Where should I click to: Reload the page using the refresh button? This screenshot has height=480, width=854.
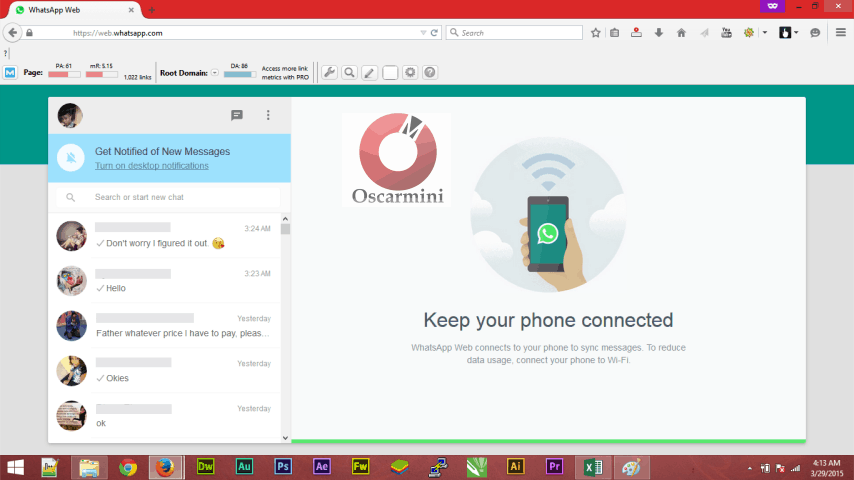click(x=434, y=33)
